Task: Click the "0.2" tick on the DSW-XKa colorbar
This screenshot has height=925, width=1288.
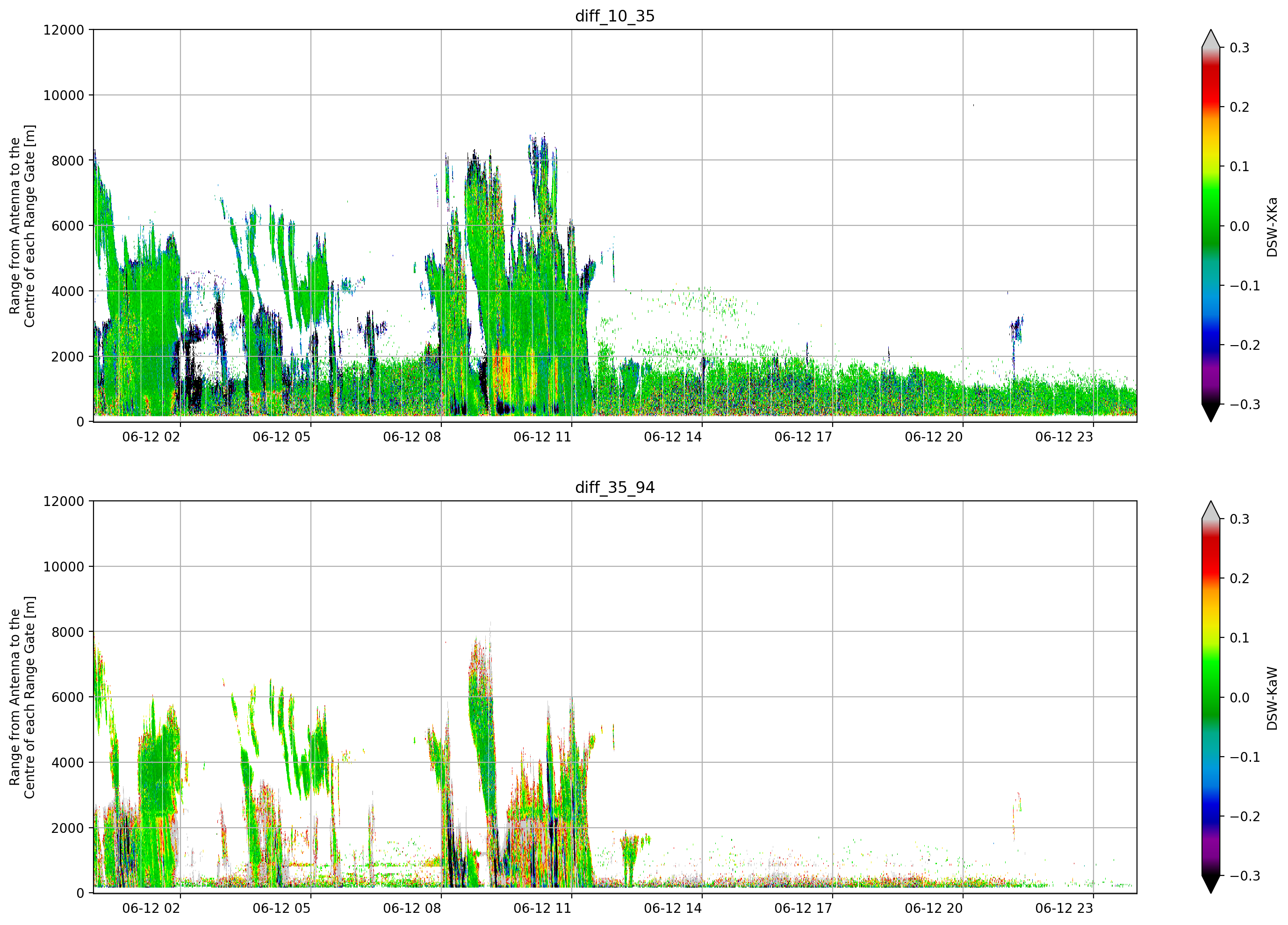Action: (1240, 108)
